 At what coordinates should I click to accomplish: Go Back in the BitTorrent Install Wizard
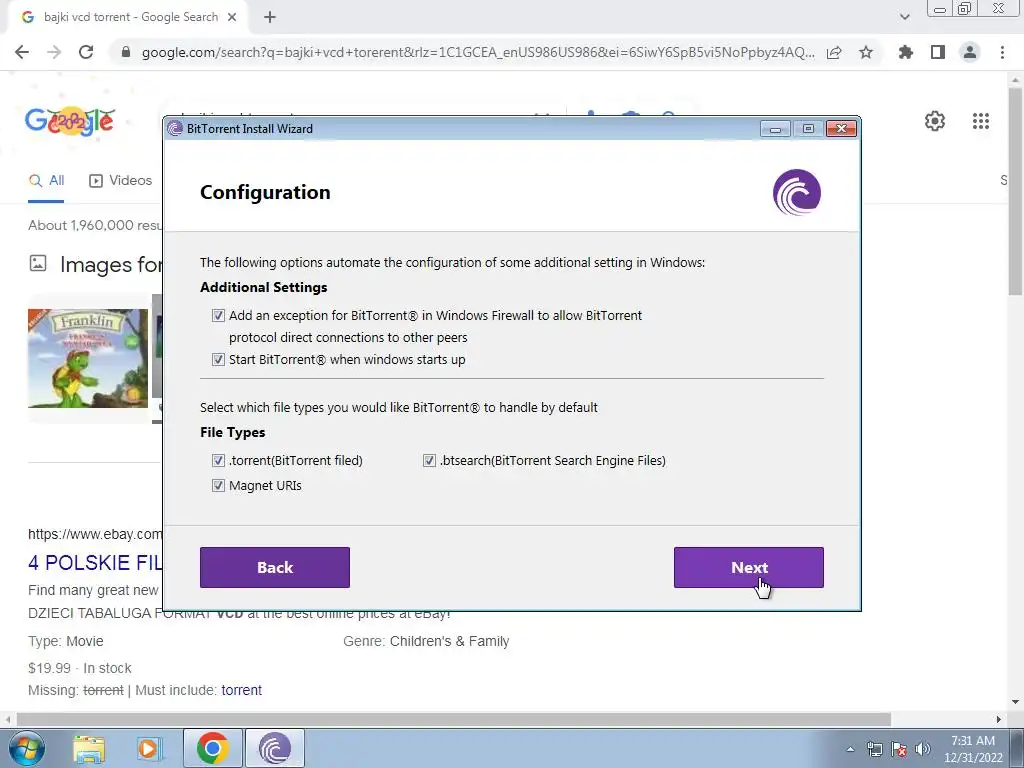click(275, 567)
